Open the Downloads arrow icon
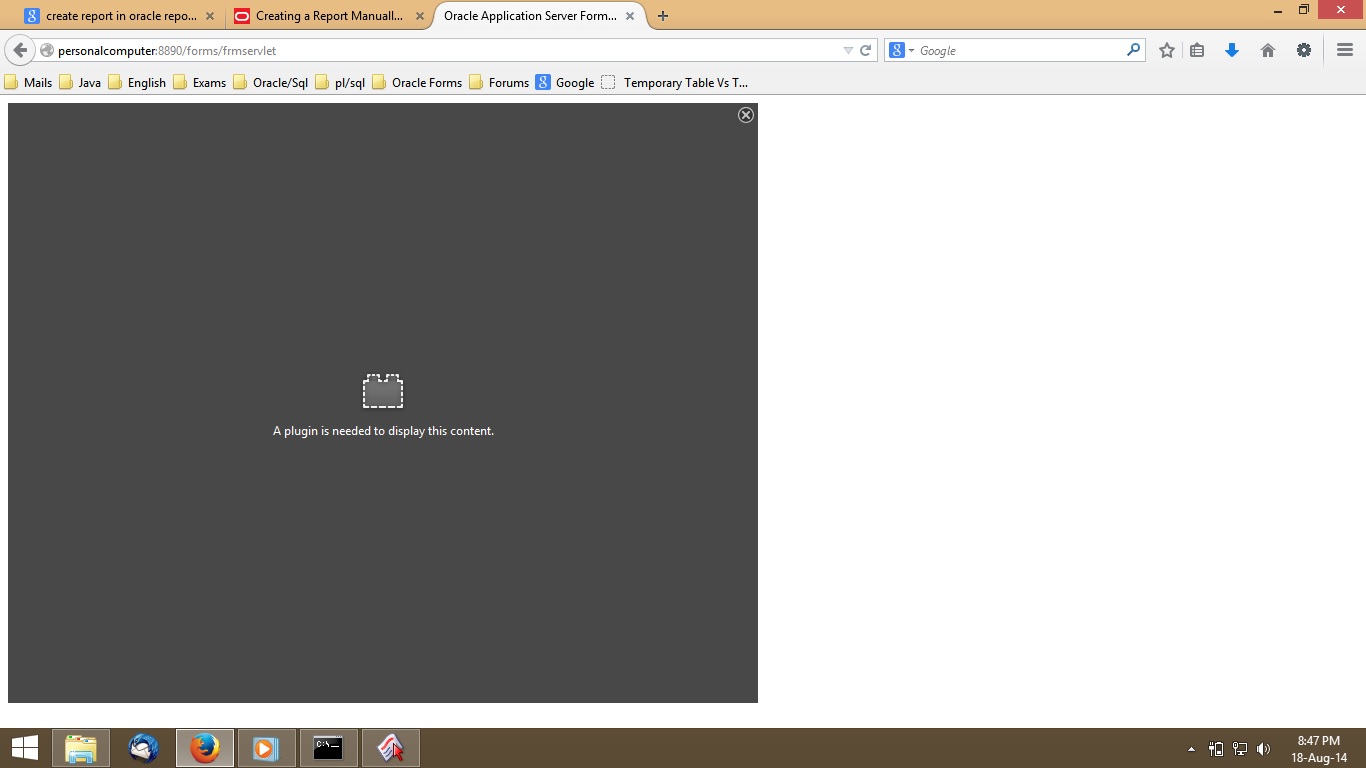The height and width of the screenshot is (768, 1366). coord(1232,50)
